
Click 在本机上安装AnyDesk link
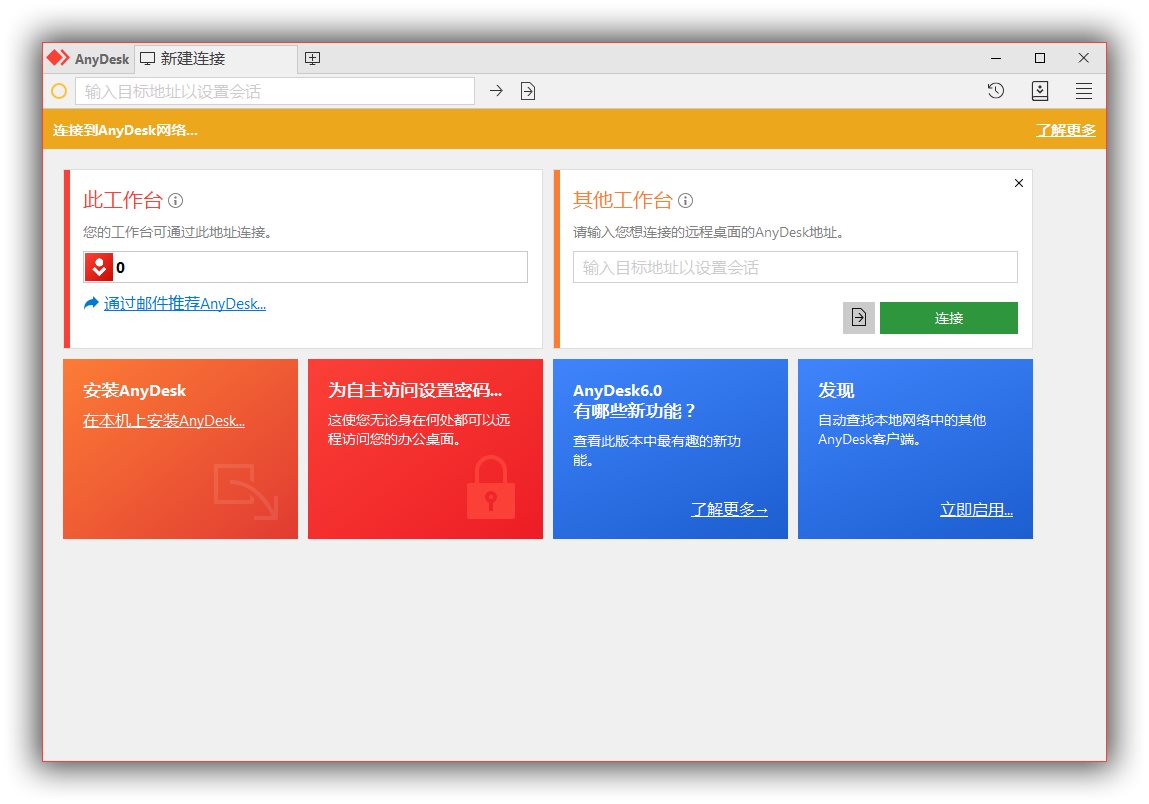pyautogui.click(x=164, y=421)
